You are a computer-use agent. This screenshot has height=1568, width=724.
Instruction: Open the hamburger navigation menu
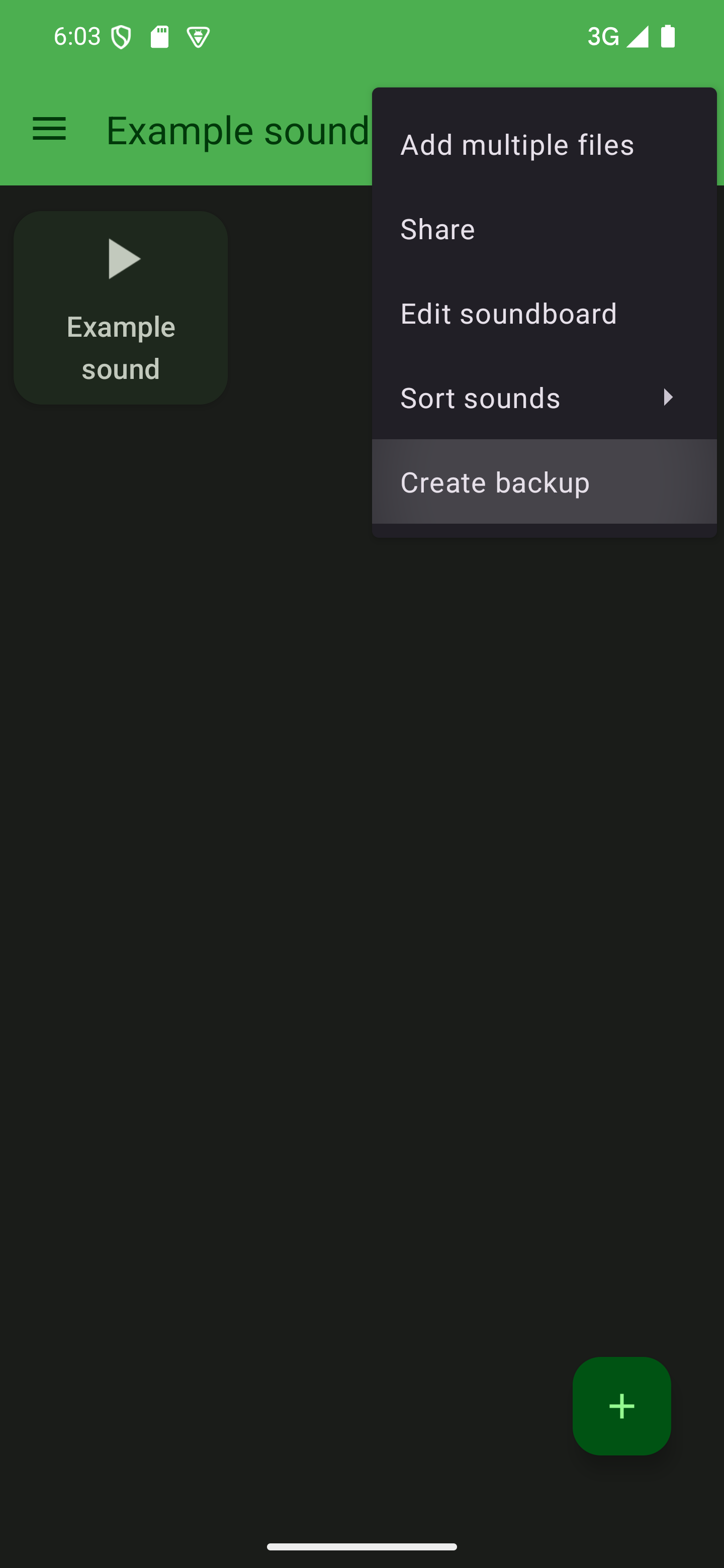49,129
